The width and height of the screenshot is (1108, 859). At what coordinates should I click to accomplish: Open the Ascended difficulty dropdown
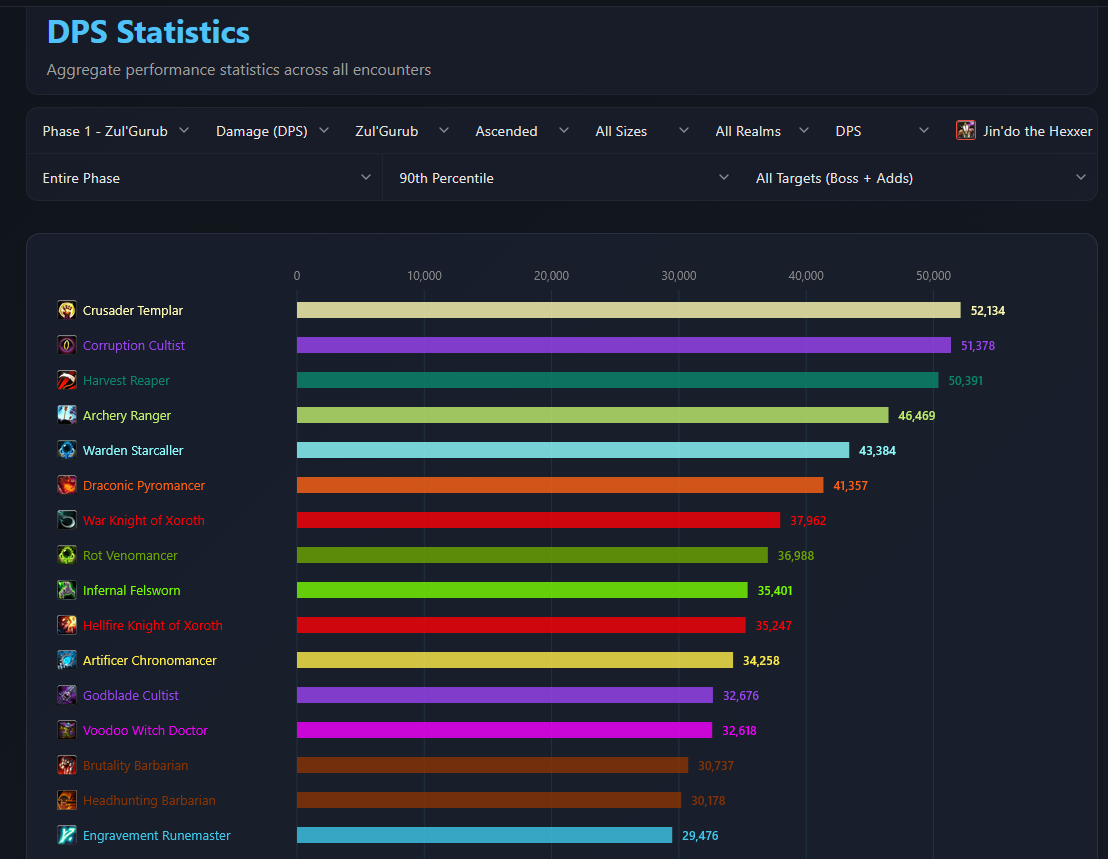point(521,131)
